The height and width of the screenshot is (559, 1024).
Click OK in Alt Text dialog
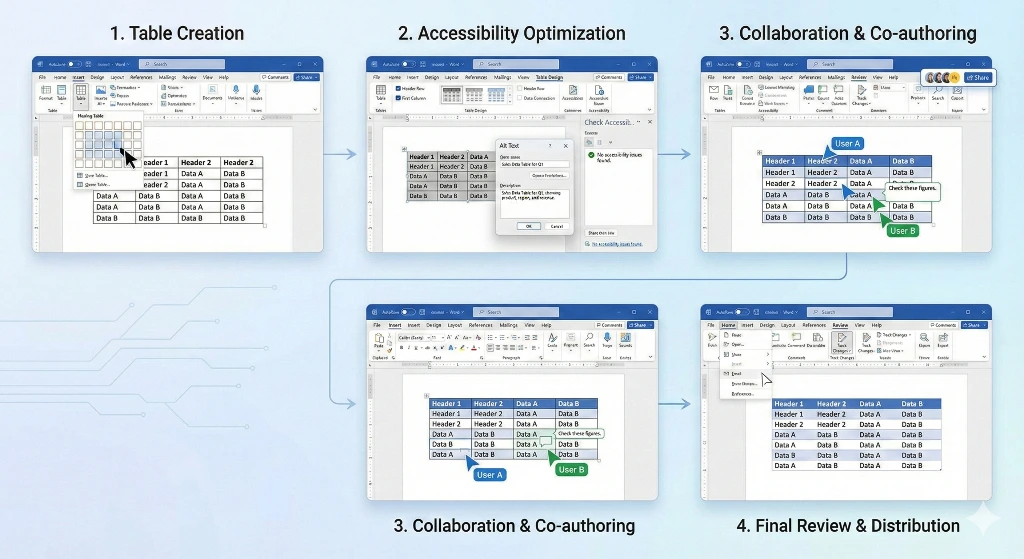[528, 226]
